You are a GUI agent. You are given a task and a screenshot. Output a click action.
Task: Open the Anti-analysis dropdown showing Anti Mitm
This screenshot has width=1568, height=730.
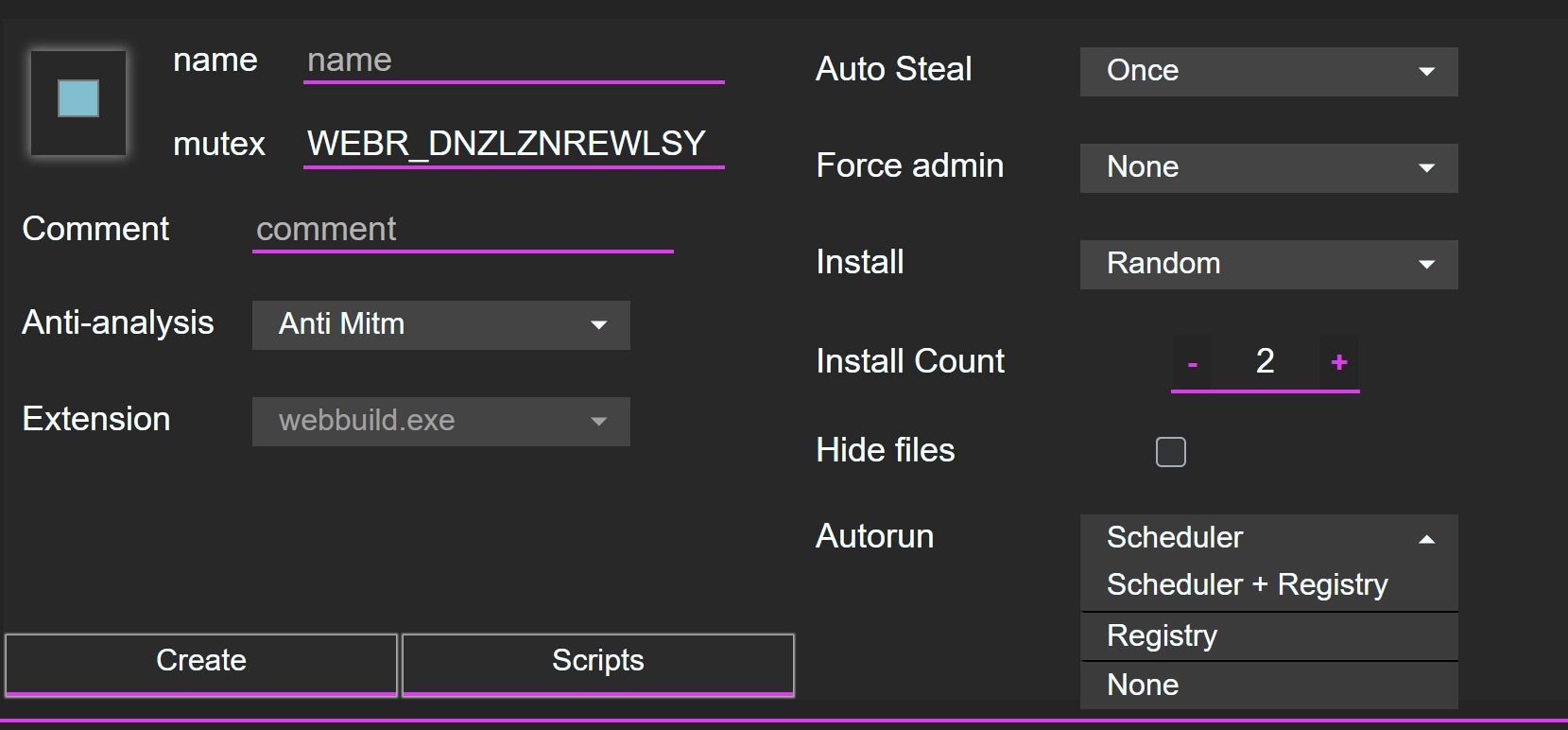440,324
